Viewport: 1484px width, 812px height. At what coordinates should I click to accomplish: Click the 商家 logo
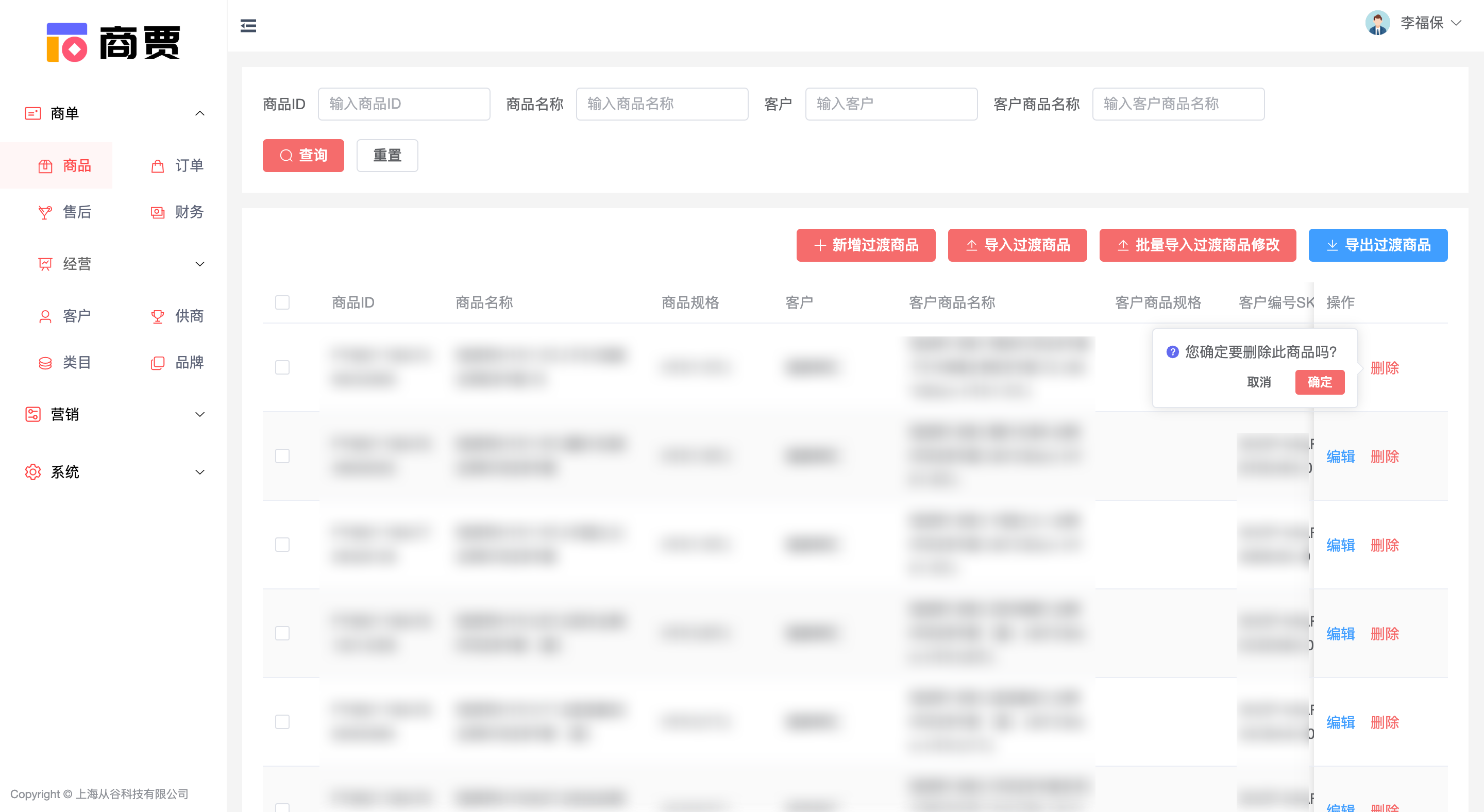click(x=113, y=42)
